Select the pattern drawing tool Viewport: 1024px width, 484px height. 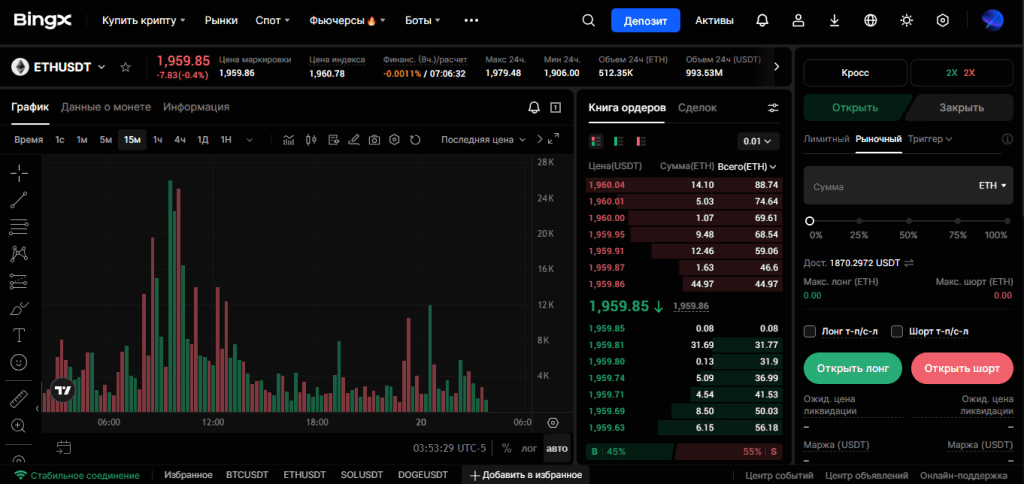point(19,253)
